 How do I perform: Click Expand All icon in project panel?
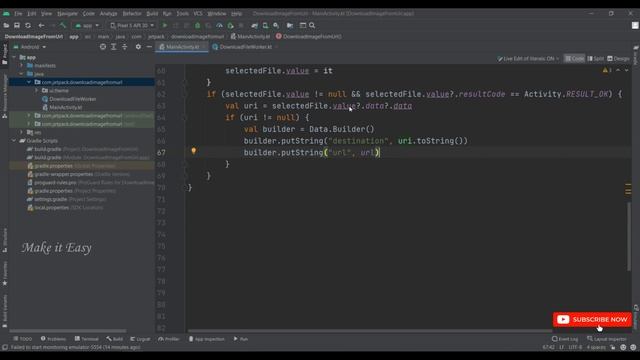114,47
